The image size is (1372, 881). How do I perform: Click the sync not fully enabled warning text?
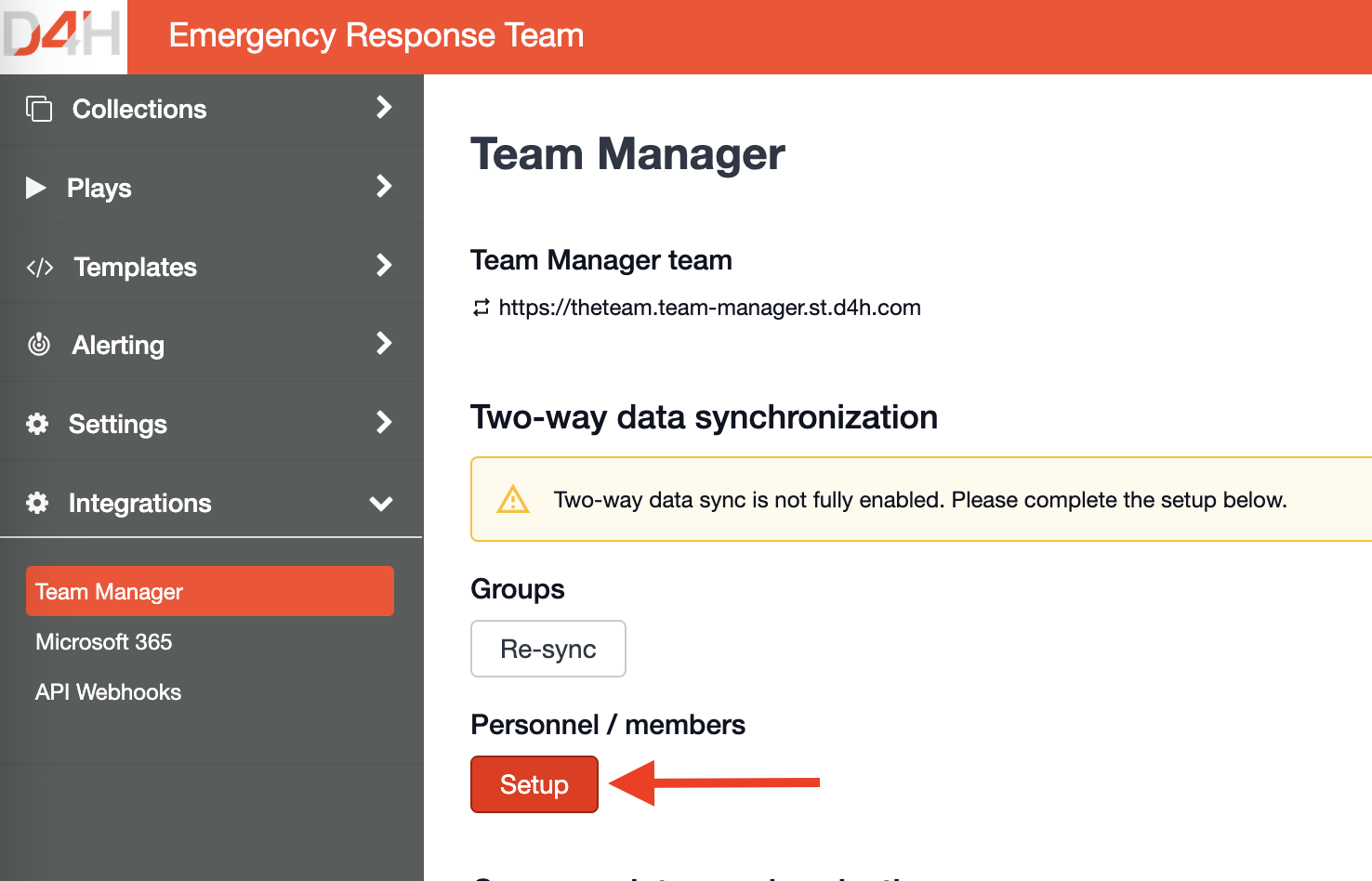(x=920, y=500)
